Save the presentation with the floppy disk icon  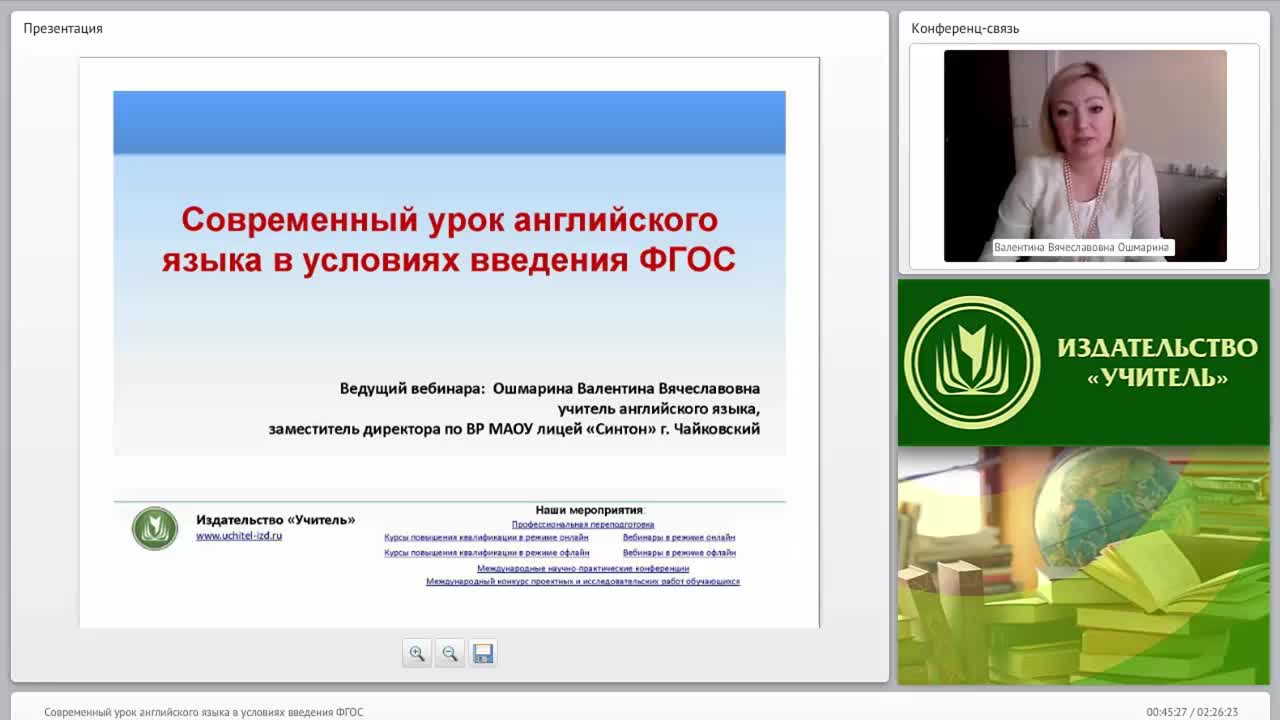point(483,653)
